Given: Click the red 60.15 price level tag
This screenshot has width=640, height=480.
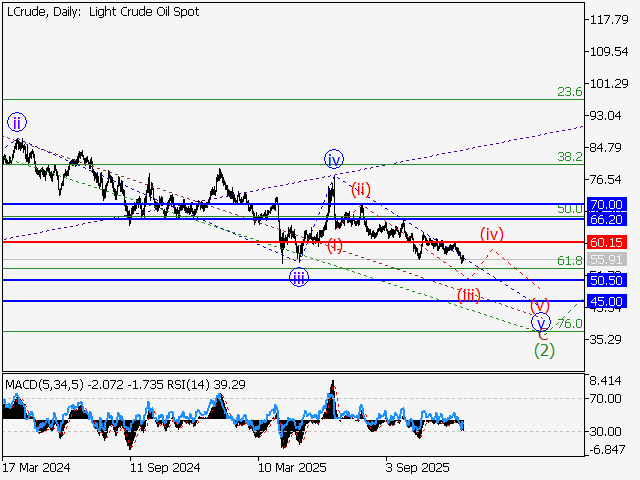Looking at the screenshot, I should pos(606,242).
